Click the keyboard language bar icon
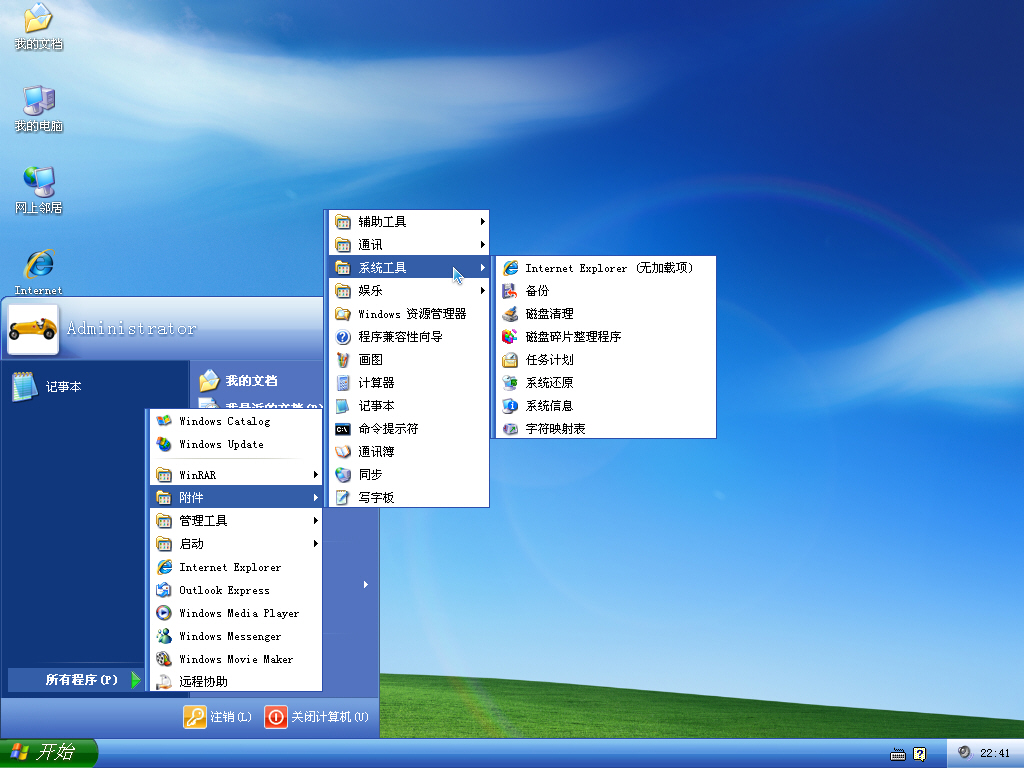The image size is (1024, 768). [x=898, y=754]
